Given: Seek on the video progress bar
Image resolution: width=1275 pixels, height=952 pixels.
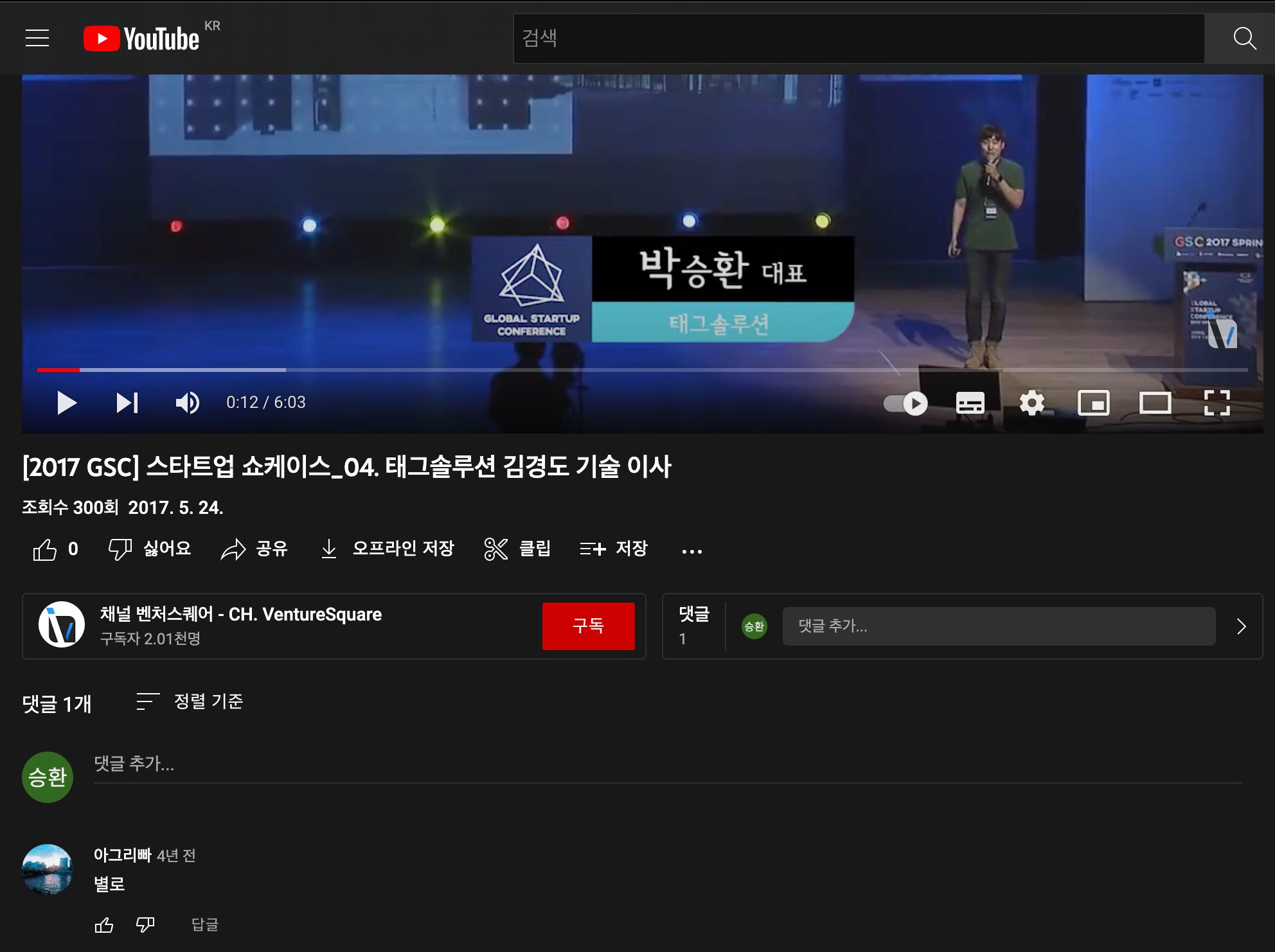Looking at the screenshot, I should coord(643,370).
